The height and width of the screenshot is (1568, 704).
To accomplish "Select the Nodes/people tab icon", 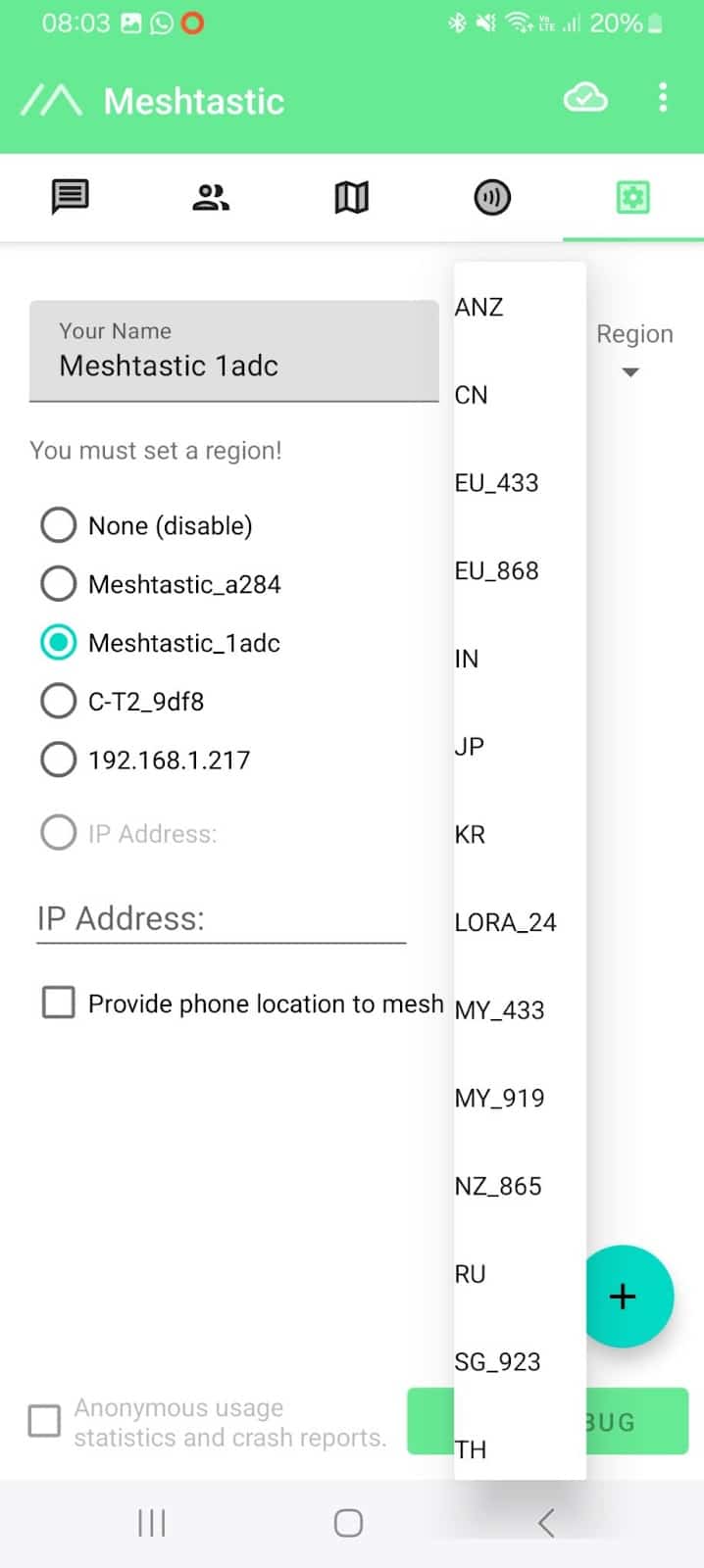I will click(x=211, y=197).
